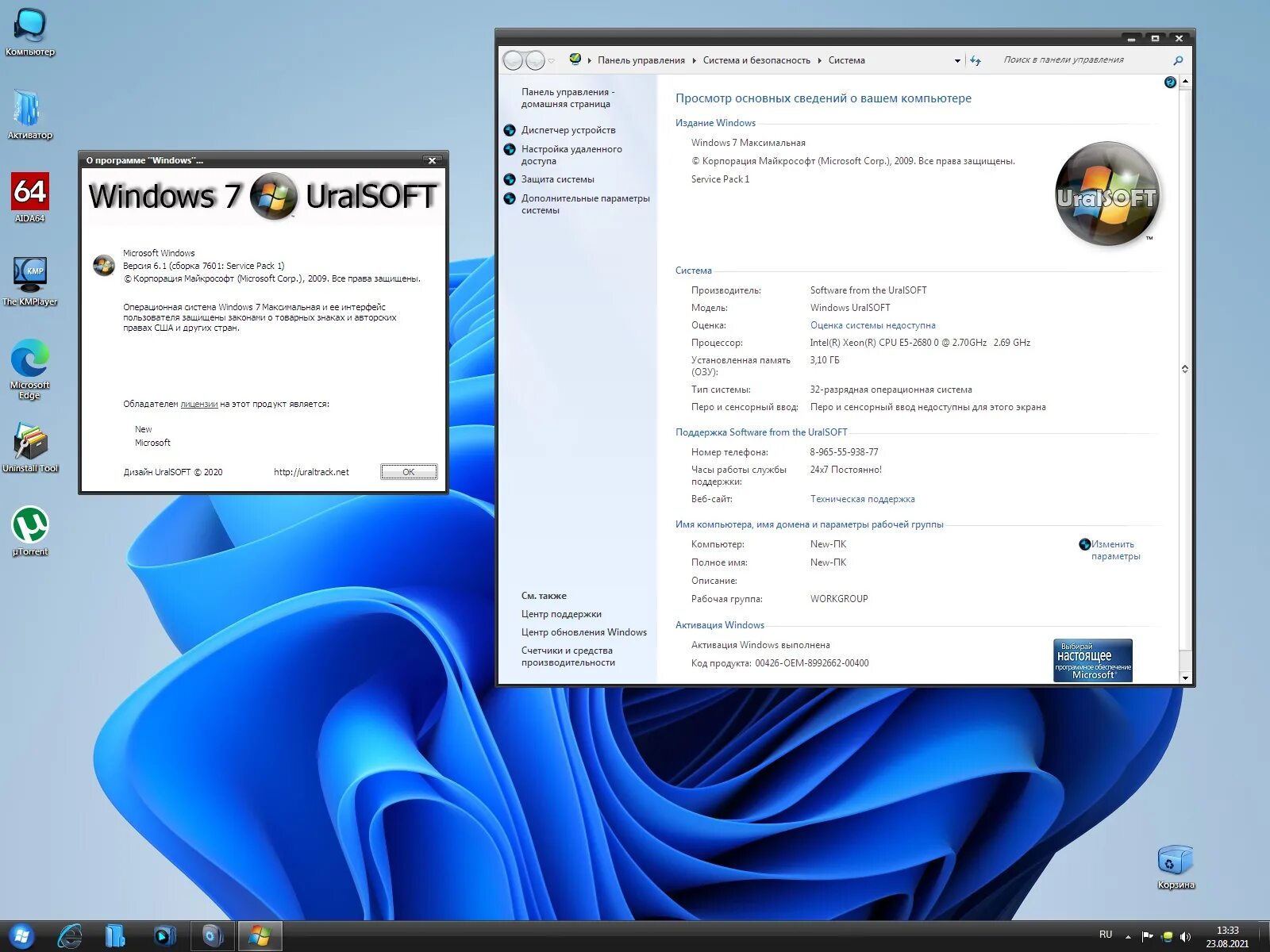The height and width of the screenshot is (952, 1270).
Task: Open the лицензии link in About dialog
Action: pyautogui.click(x=198, y=404)
